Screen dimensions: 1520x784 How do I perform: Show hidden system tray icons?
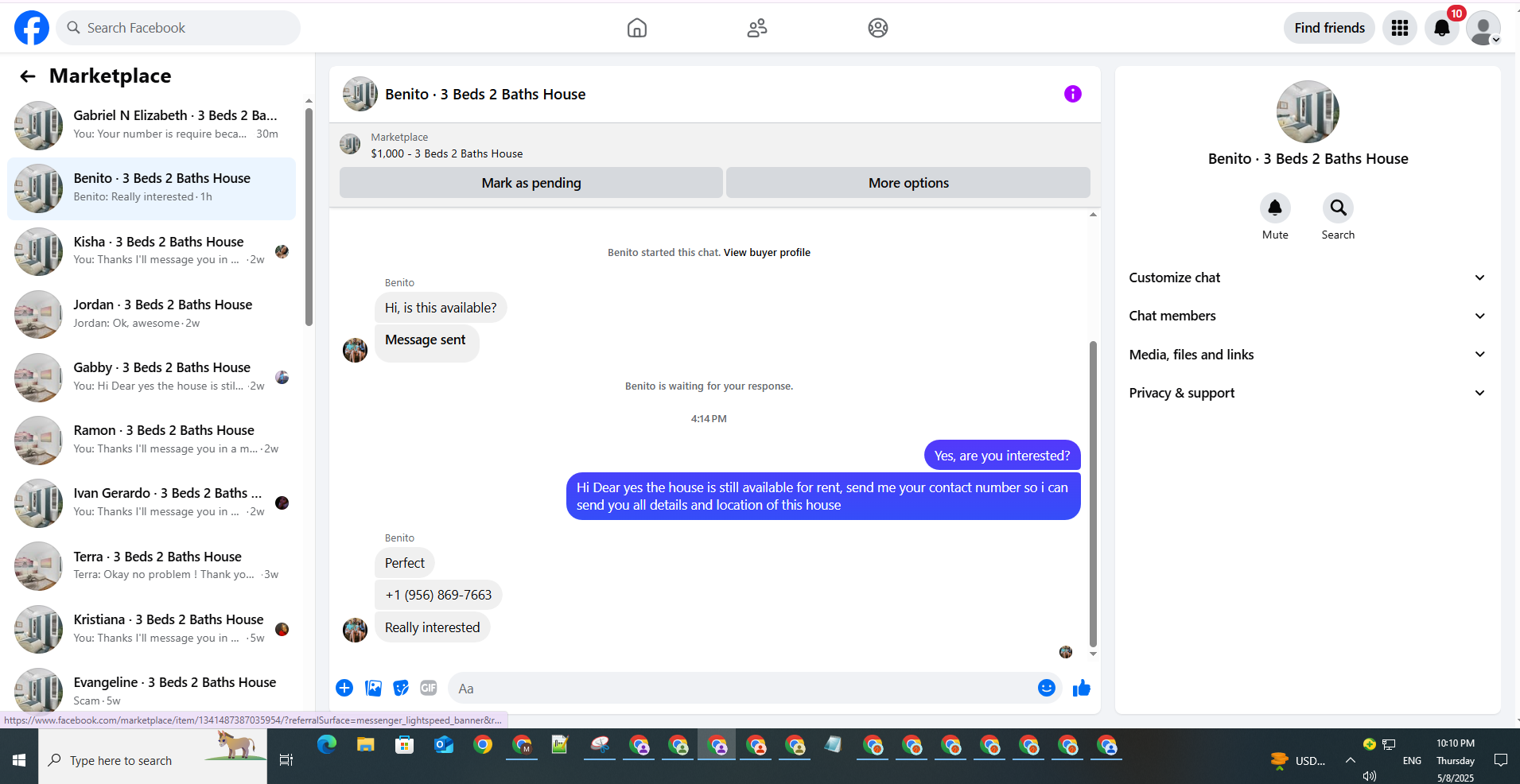(1351, 760)
